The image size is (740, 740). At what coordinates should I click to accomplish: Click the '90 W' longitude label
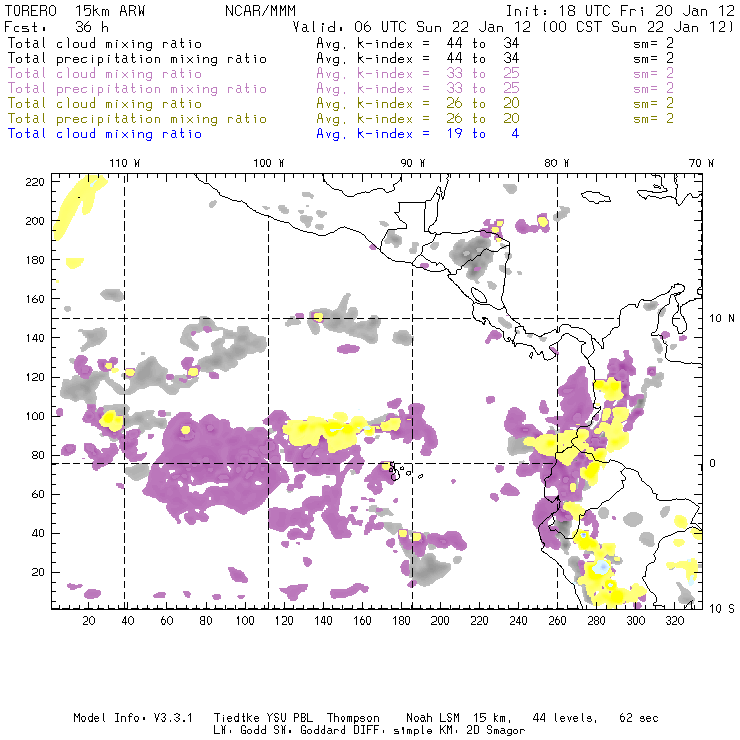click(412, 163)
